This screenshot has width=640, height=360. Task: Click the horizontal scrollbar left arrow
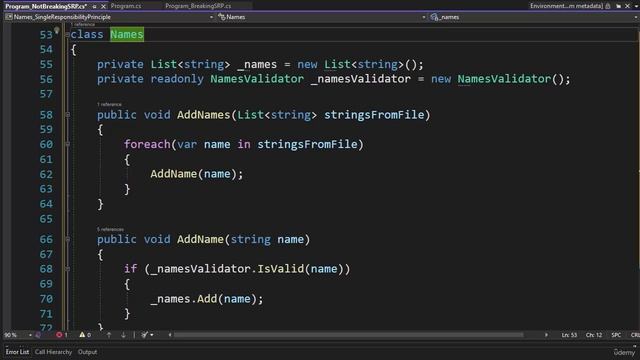[170, 335]
